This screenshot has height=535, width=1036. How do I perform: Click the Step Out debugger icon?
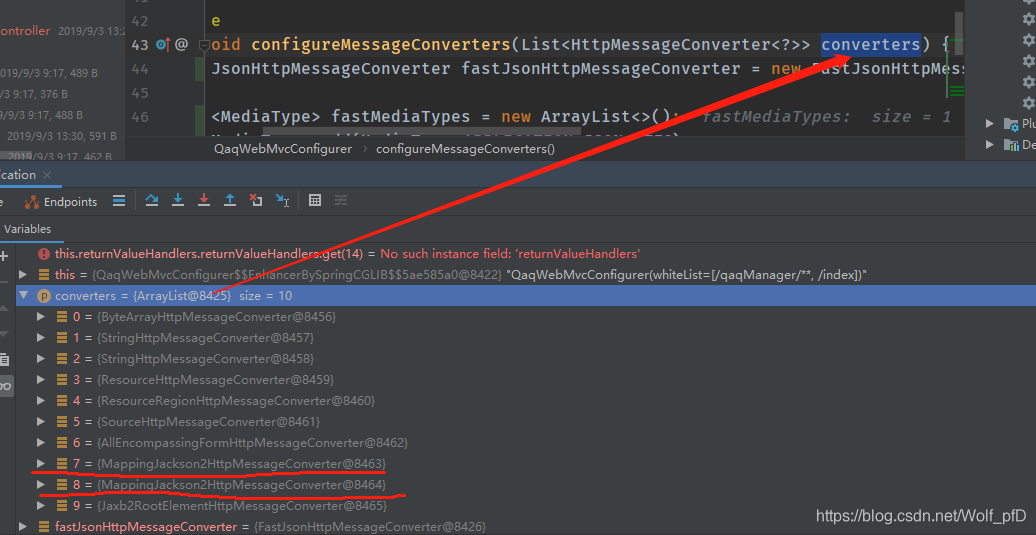[x=229, y=200]
